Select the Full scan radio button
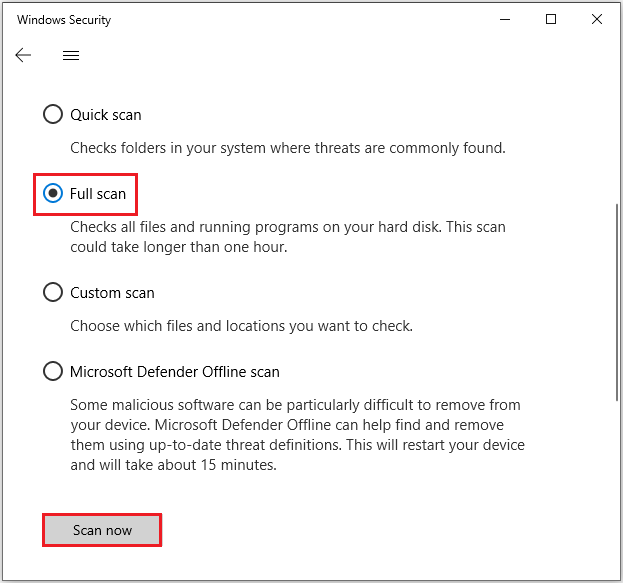The height and width of the screenshot is (583, 623). pyautogui.click(x=53, y=193)
